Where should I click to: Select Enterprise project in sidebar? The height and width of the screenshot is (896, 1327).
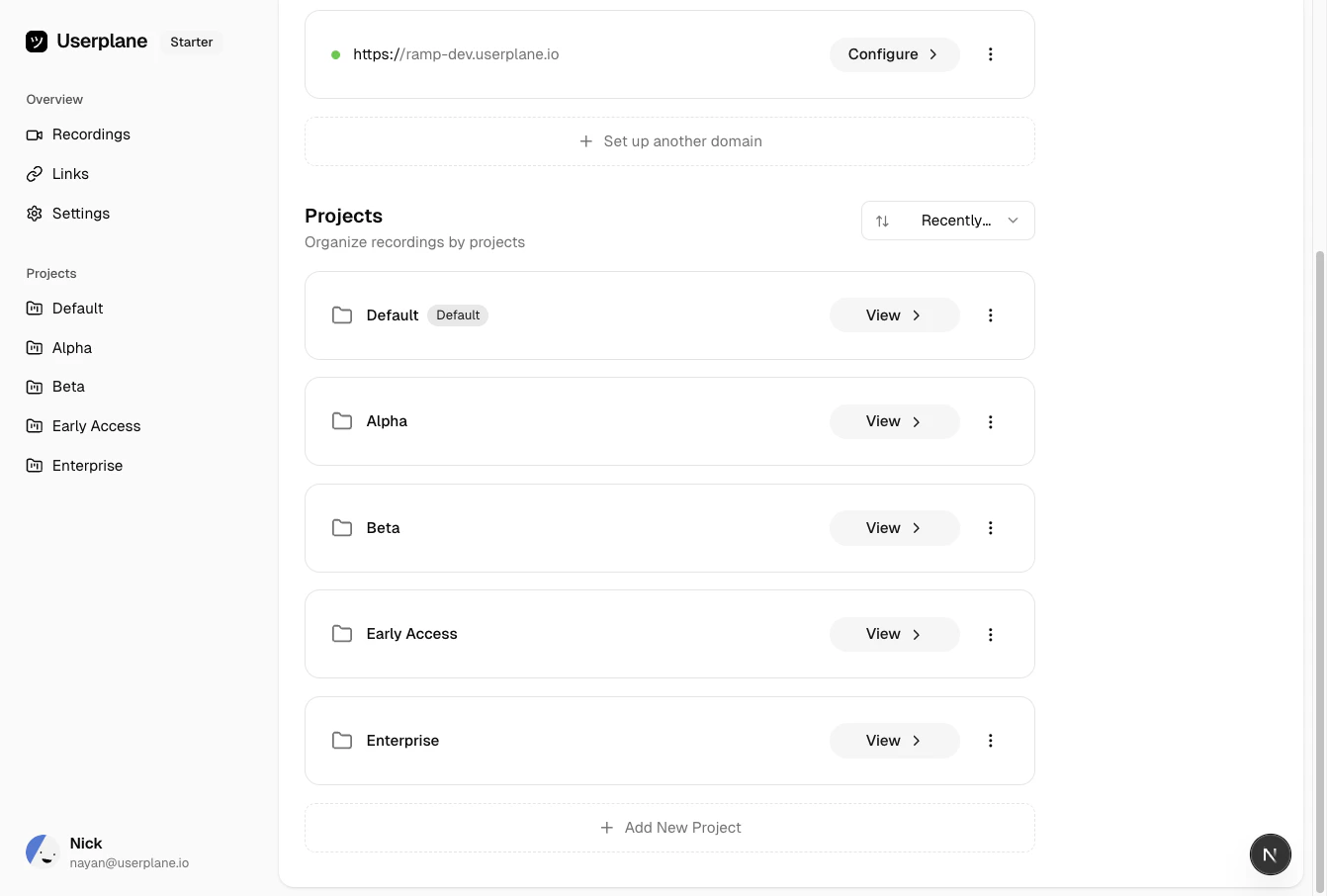[x=87, y=466]
